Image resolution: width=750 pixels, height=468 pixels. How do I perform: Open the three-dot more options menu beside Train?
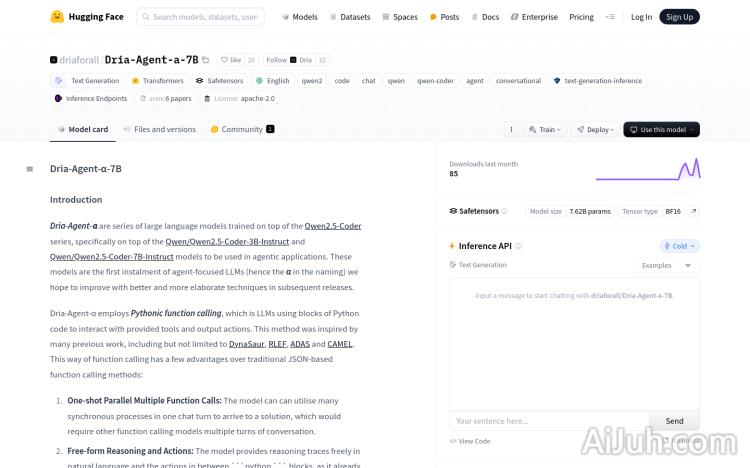pyautogui.click(x=511, y=130)
